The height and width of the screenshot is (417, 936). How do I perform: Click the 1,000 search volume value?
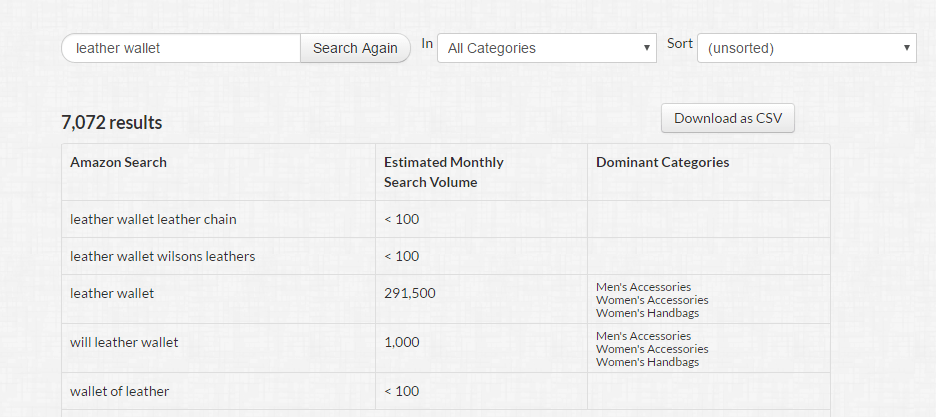pos(402,342)
